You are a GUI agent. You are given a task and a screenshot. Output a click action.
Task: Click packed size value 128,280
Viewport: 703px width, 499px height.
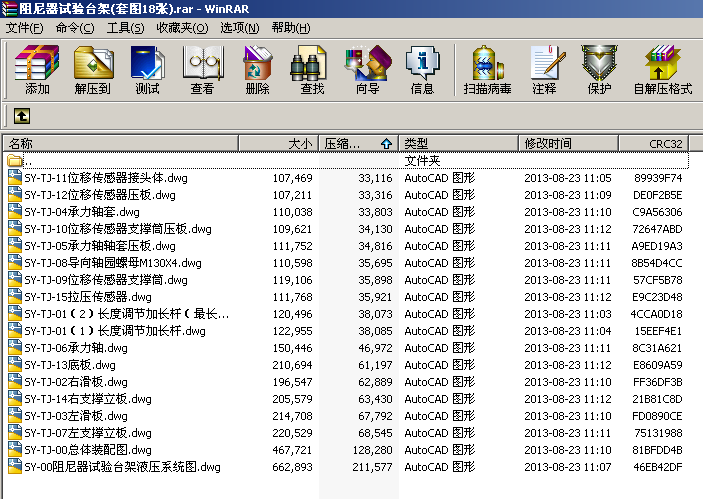pyautogui.click(x=372, y=450)
